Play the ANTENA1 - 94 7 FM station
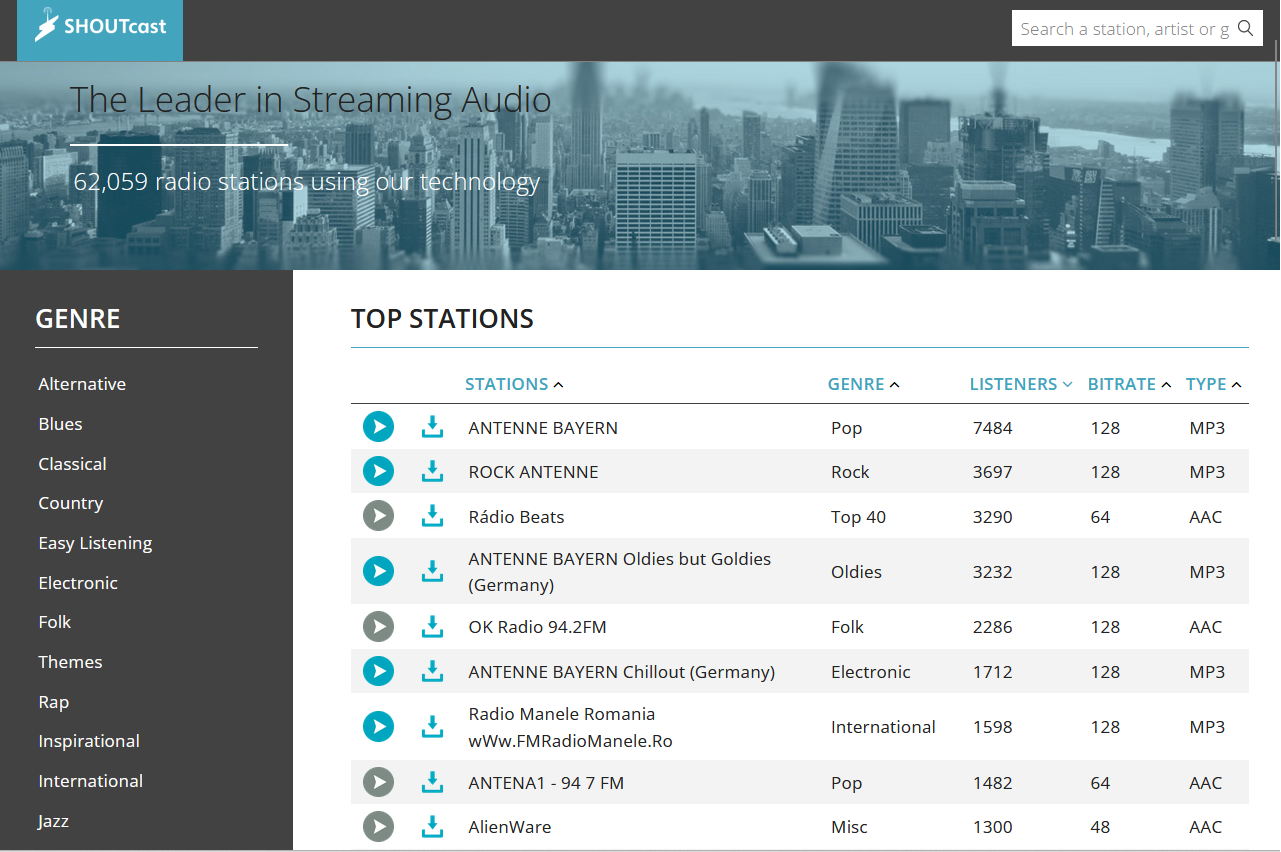The width and height of the screenshot is (1281, 852). [x=378, y=782]
